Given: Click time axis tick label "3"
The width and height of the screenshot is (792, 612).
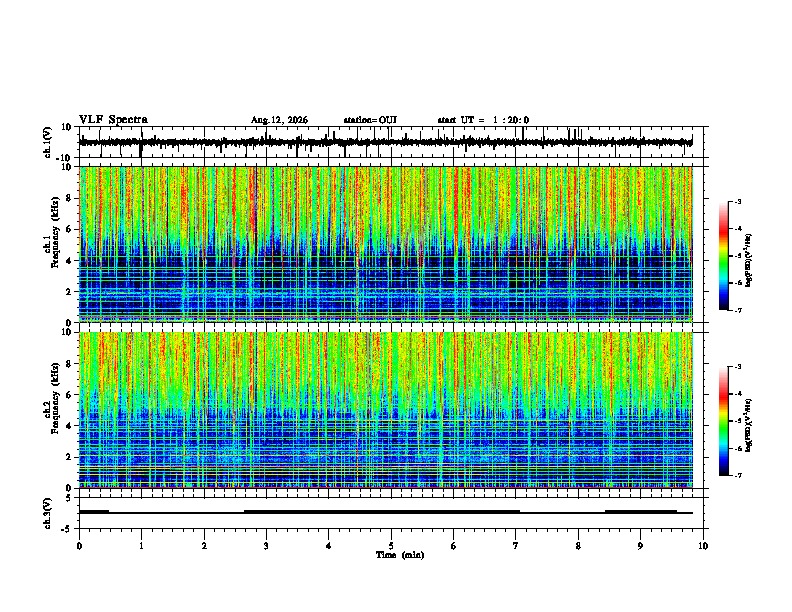Looking at the screenshot, I should (266, 546).
